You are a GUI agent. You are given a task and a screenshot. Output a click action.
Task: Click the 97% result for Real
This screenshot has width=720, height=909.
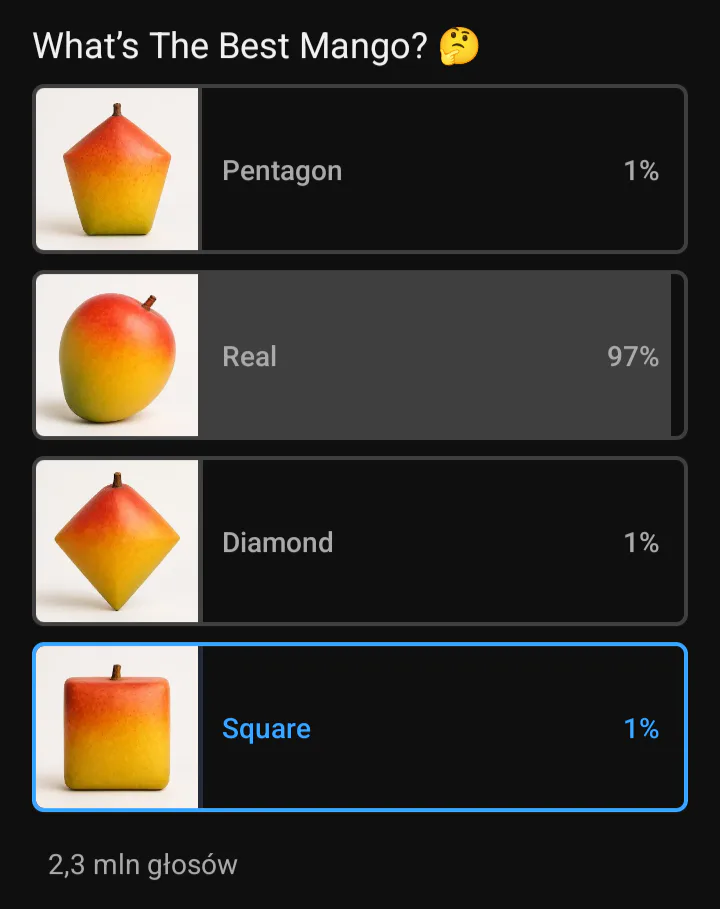click(x=633, y=357)
